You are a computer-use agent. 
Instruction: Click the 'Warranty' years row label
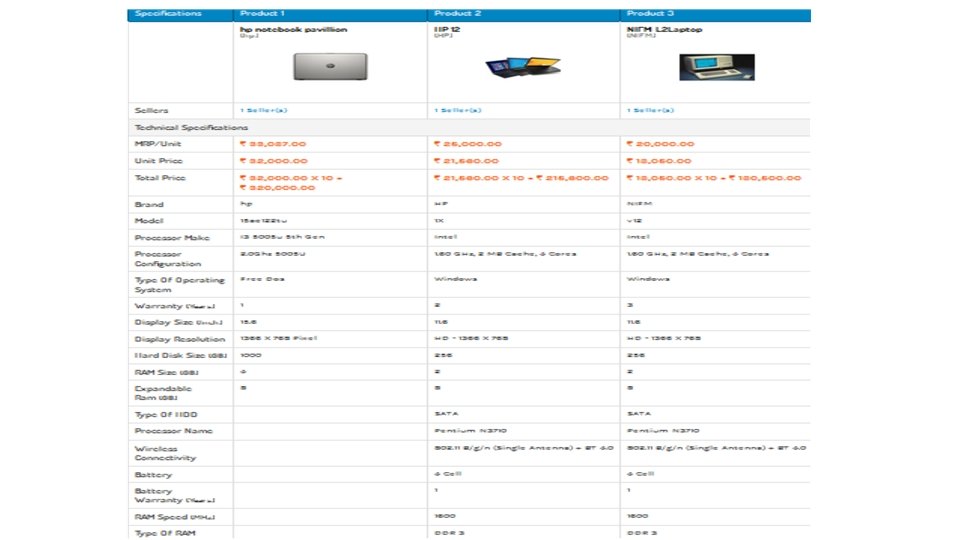[174, 306]
